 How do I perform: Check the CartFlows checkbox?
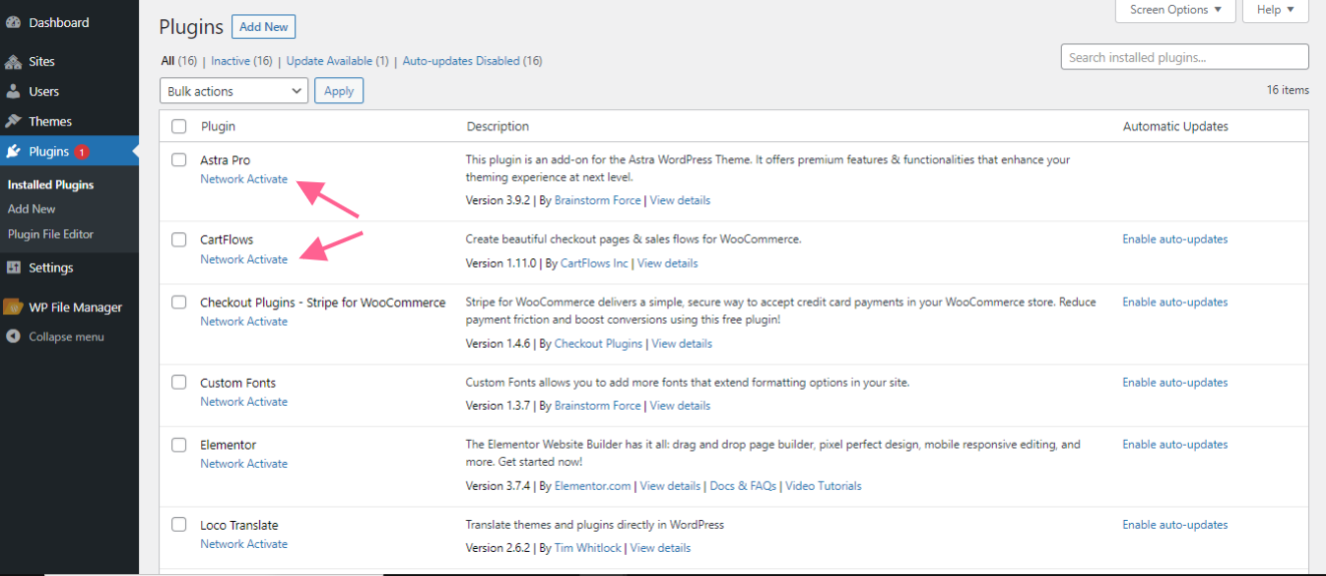(179, 240)
